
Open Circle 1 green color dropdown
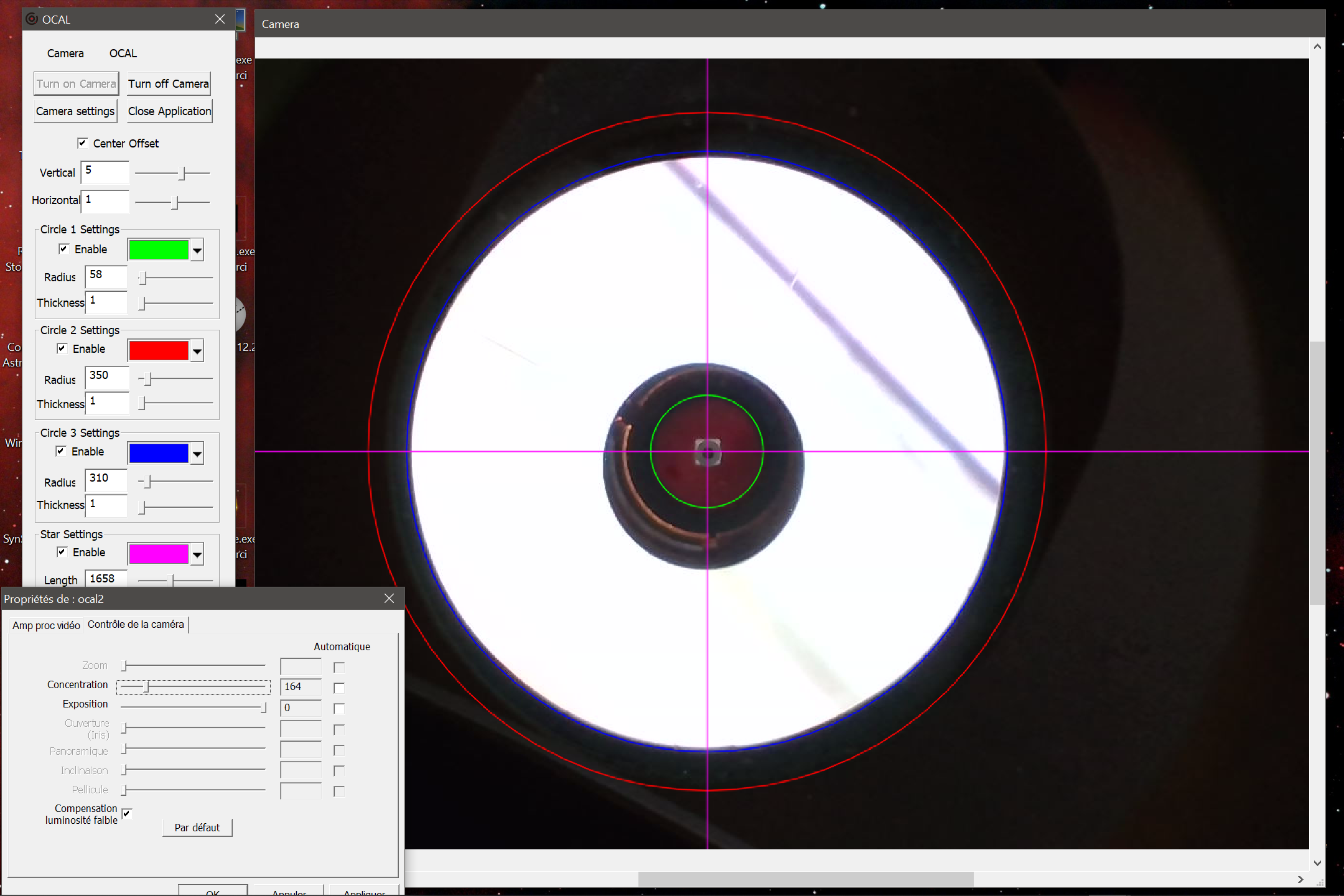point(197,251)
